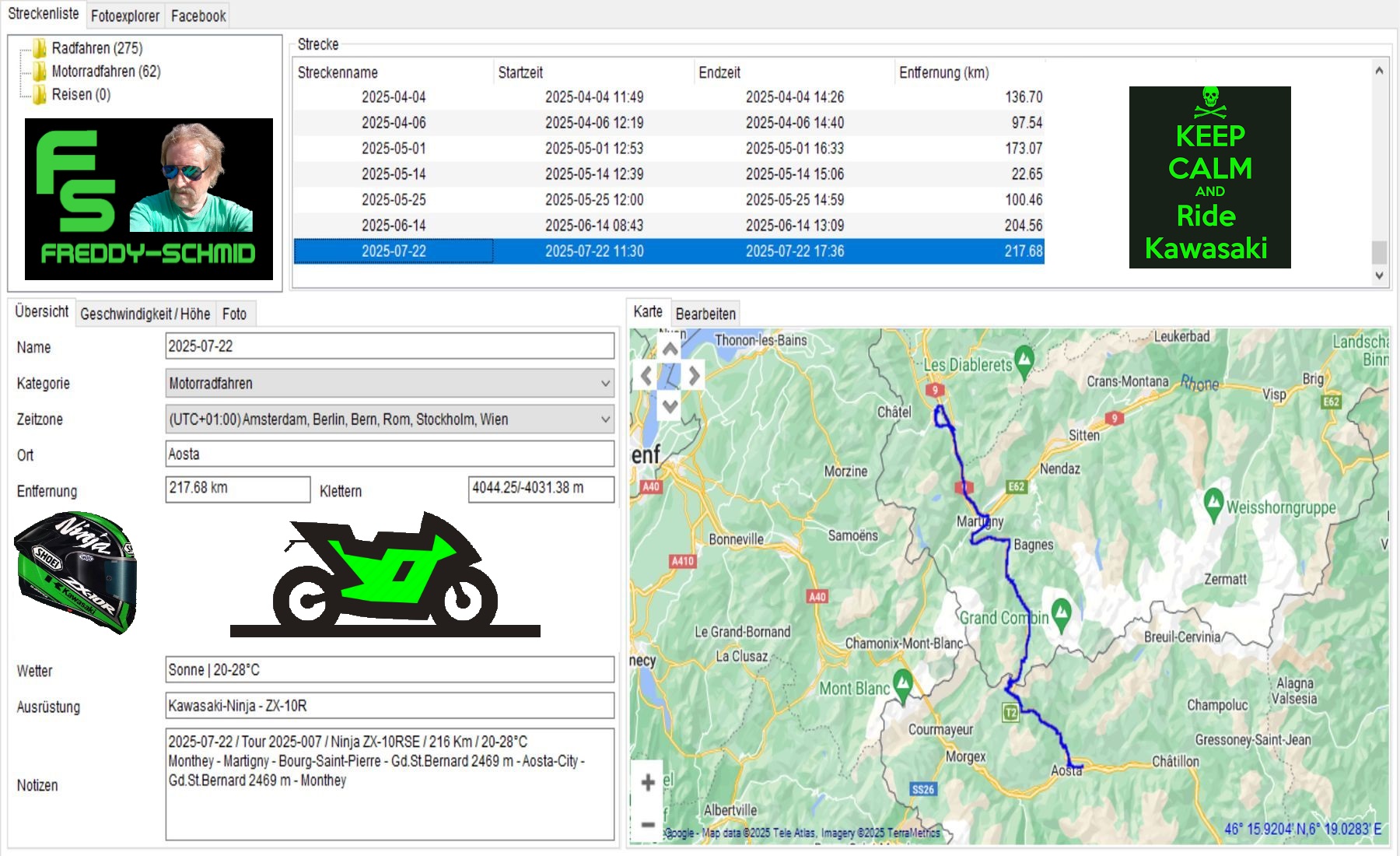The width and height of the screenshot is (1400, 856).
Task: Select Motorradfahren (62) tree item
Action: tap(106, 72)
